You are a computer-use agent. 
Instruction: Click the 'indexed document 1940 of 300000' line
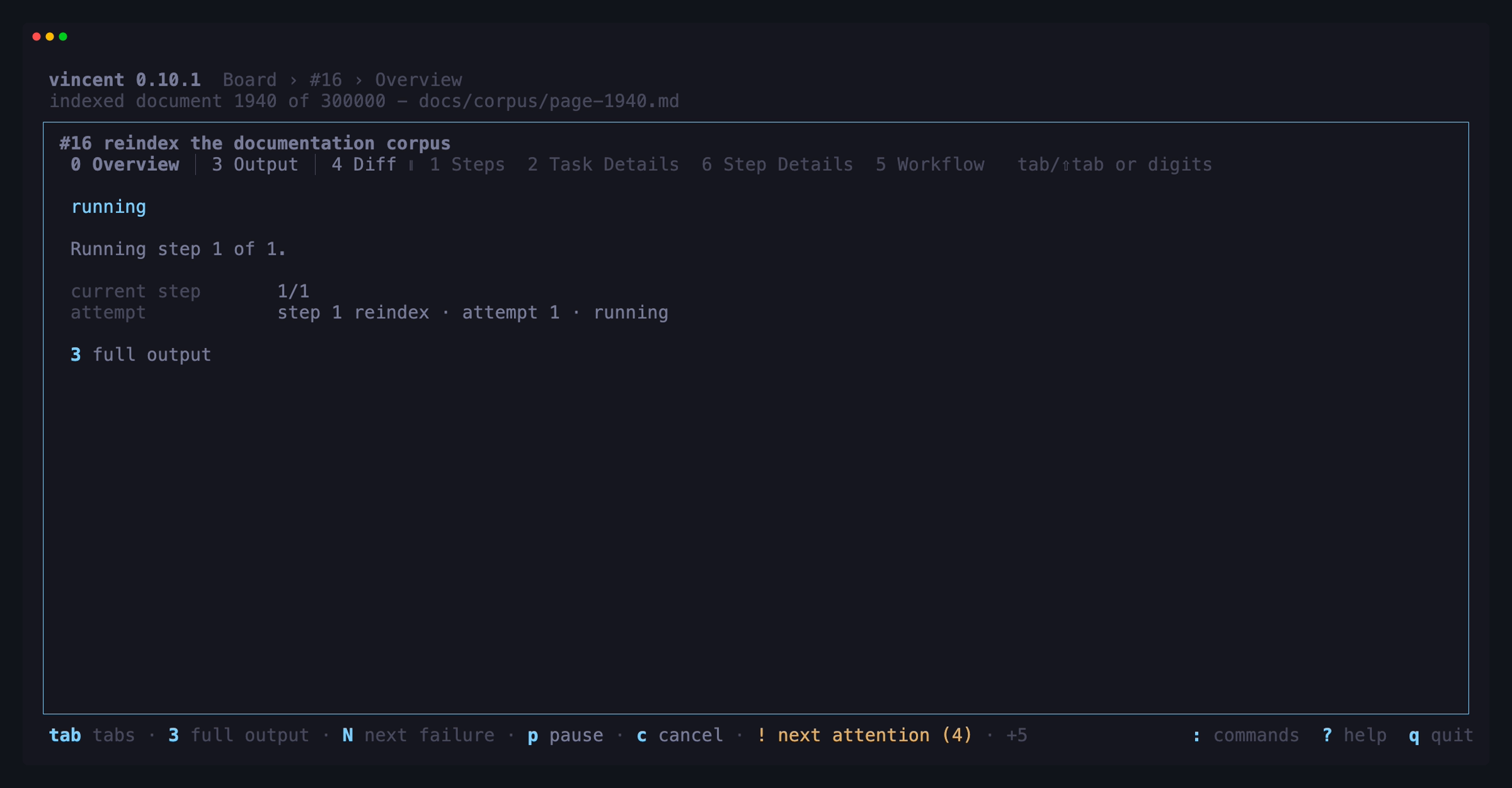[364, 101]
